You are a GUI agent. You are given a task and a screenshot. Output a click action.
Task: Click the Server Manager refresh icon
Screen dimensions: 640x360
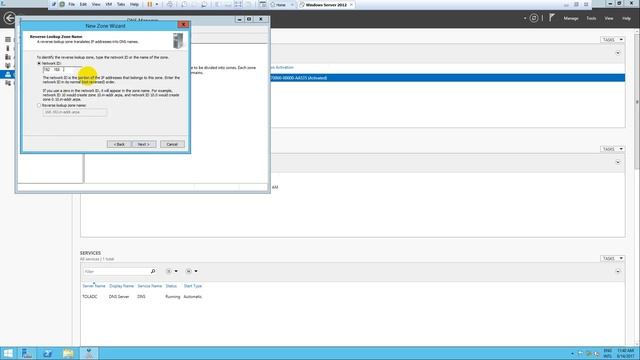point(534,18)
